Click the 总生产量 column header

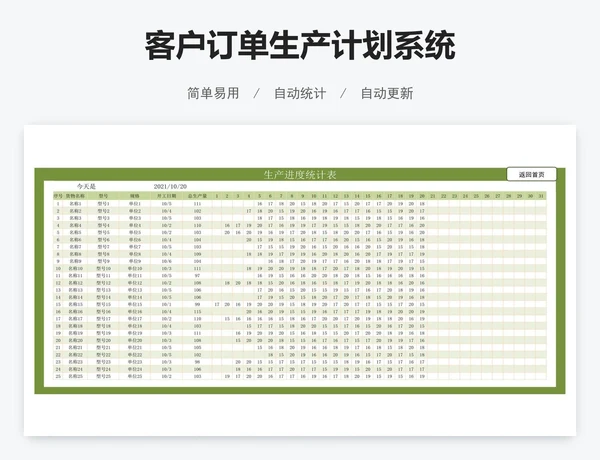(197, 196)
